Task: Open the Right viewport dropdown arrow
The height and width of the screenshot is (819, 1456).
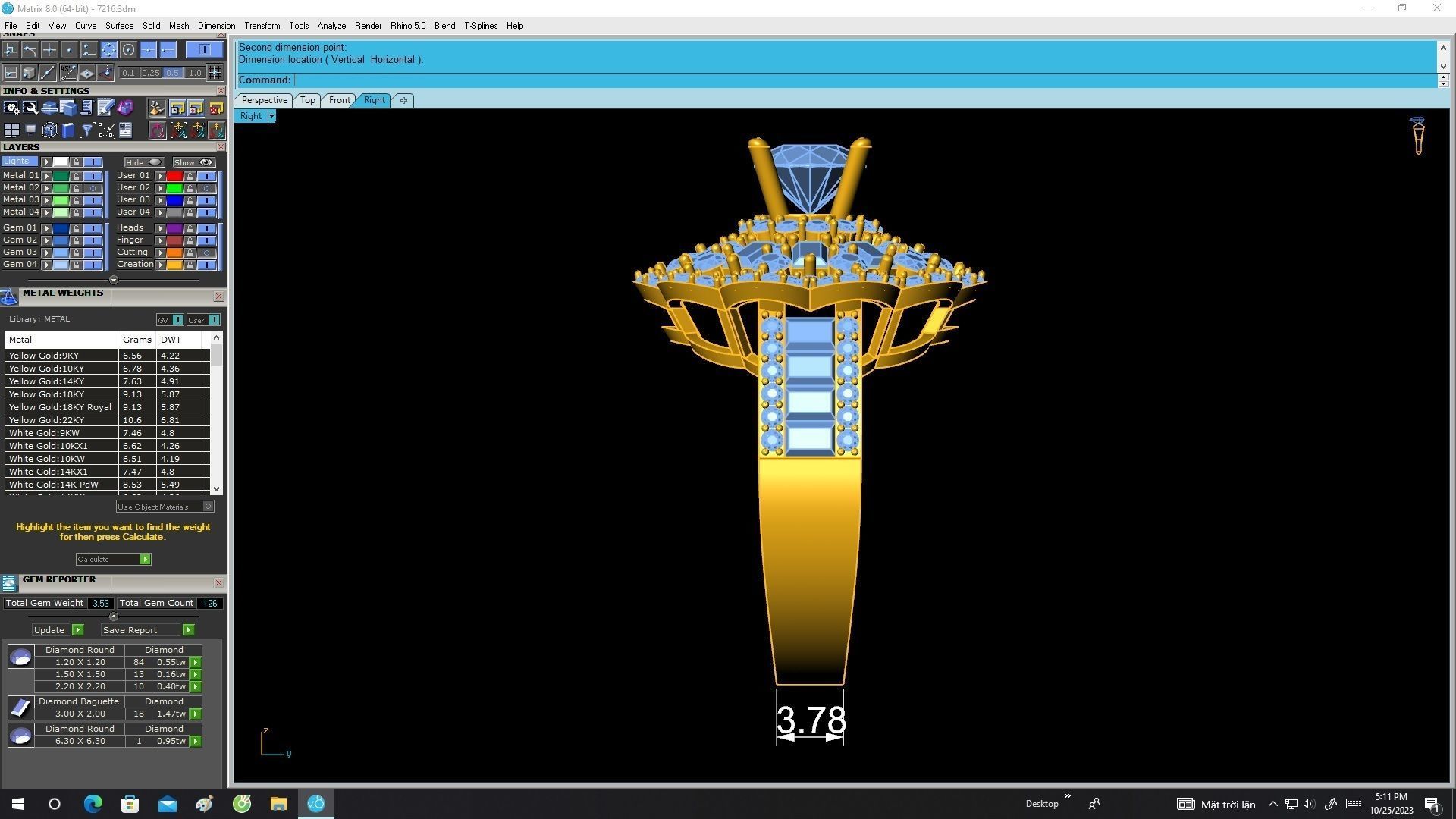Action: click(271, 116)
